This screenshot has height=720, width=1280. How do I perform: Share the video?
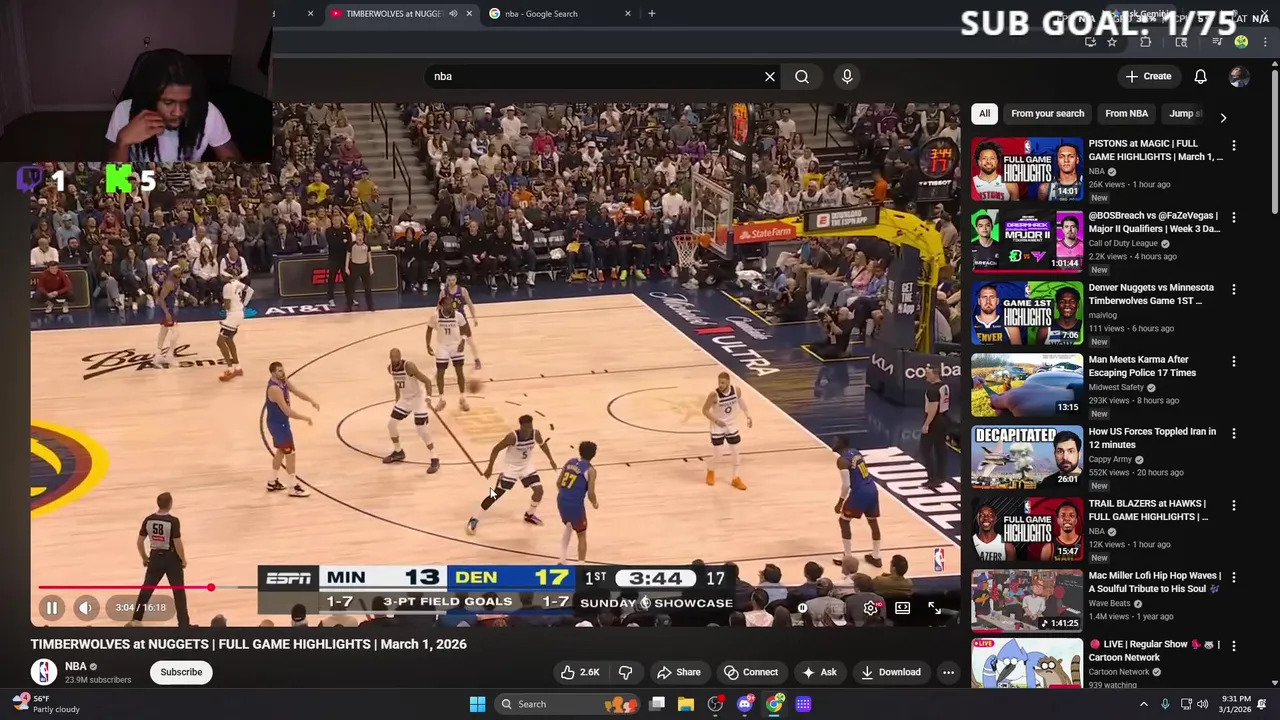click(678, 672)
